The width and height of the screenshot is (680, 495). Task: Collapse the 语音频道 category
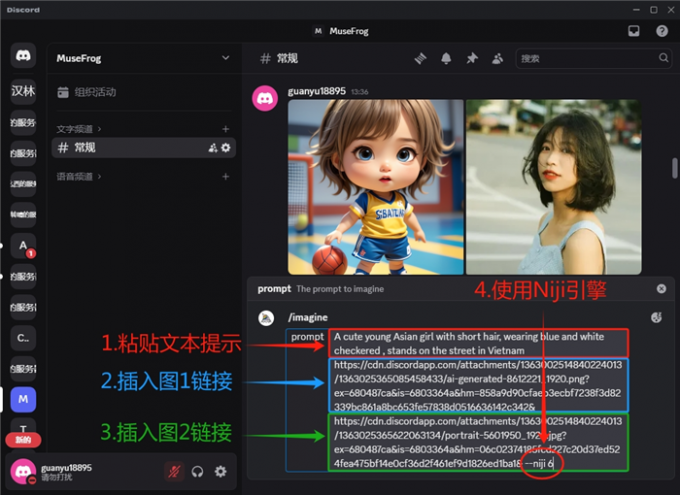click(x=78, y=177)
